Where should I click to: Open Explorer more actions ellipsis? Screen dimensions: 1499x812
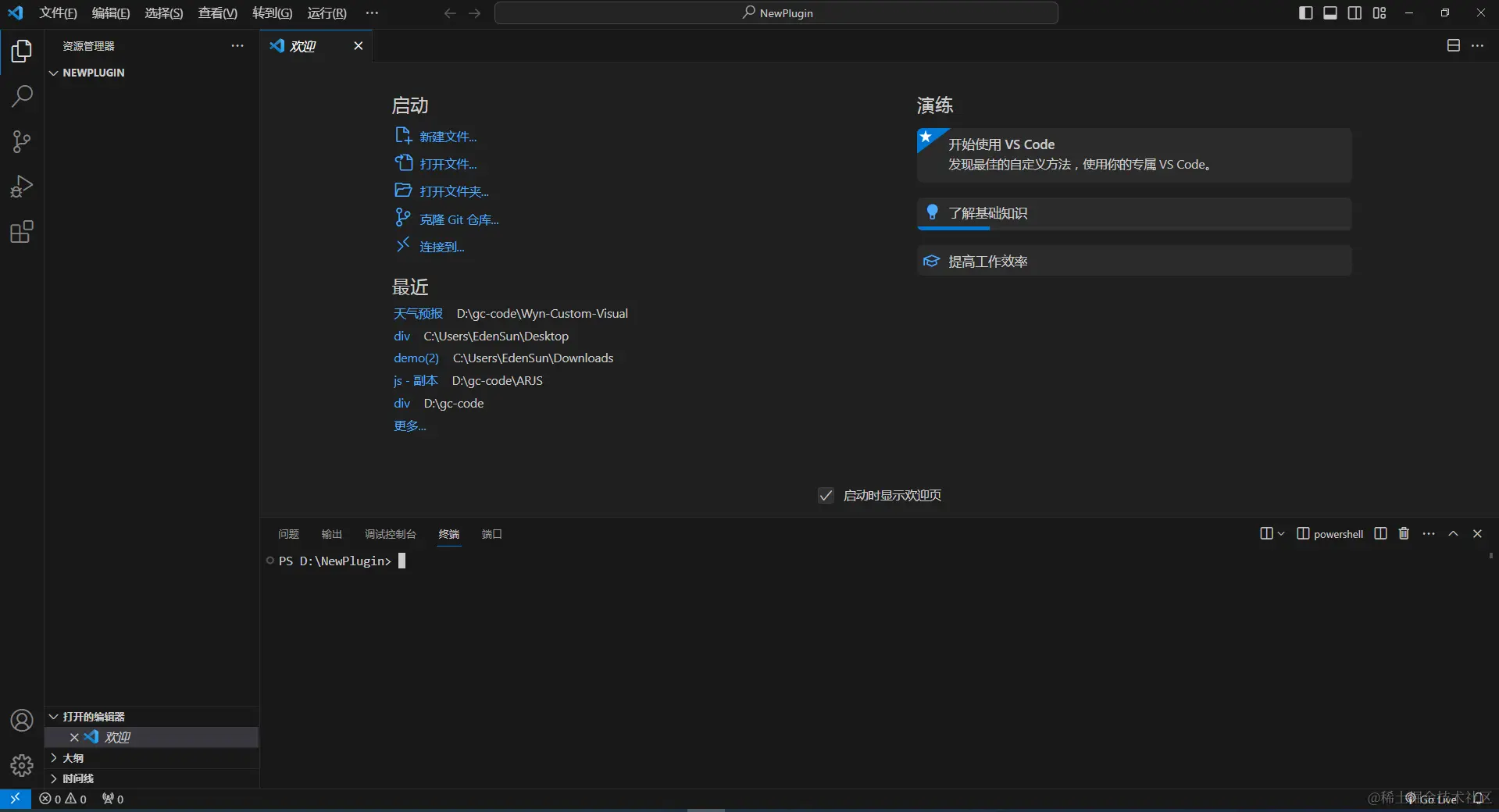pyautogui.click(x=237, y=46)
